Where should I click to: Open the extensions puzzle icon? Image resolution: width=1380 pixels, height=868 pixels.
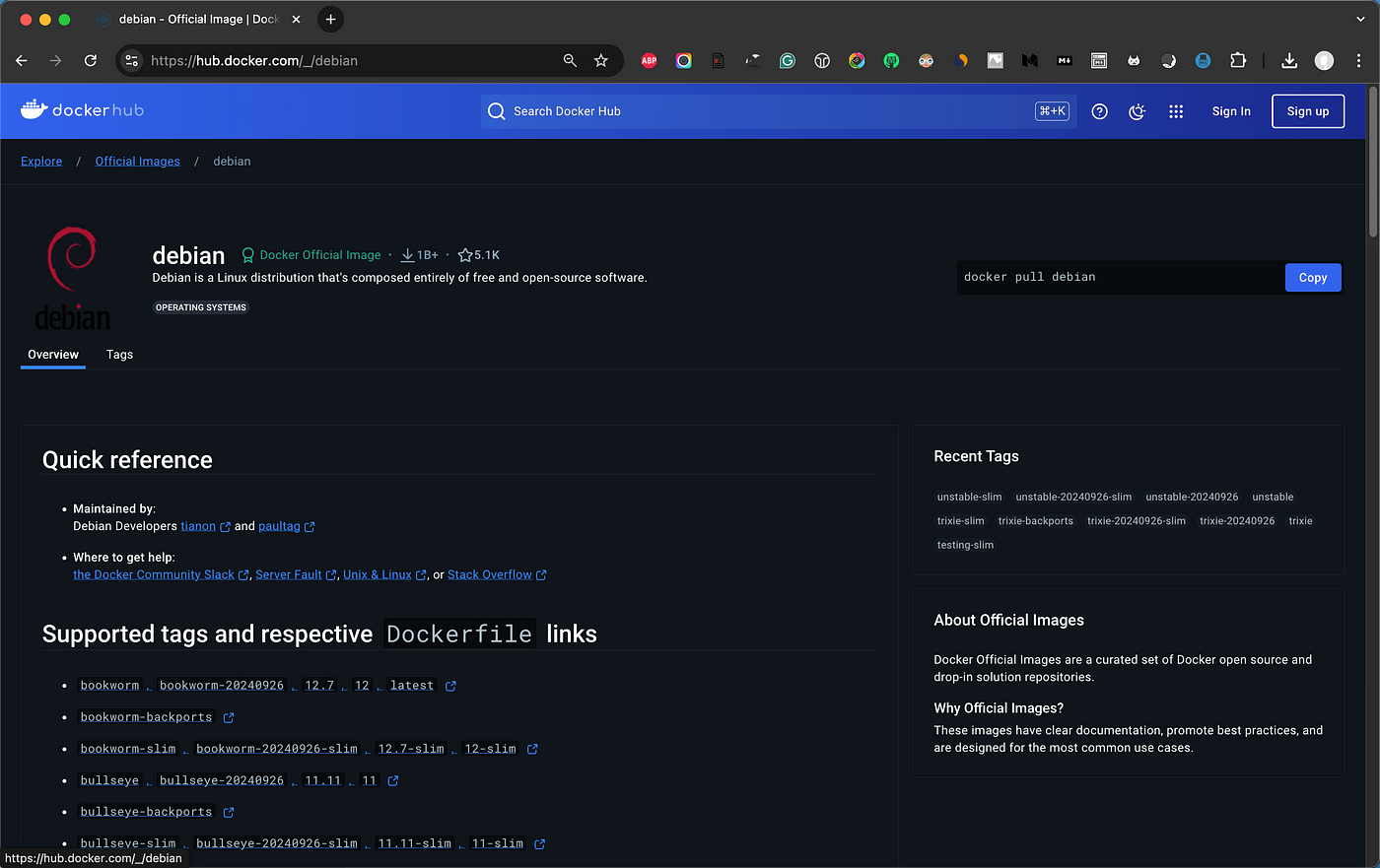[1238, 60]
